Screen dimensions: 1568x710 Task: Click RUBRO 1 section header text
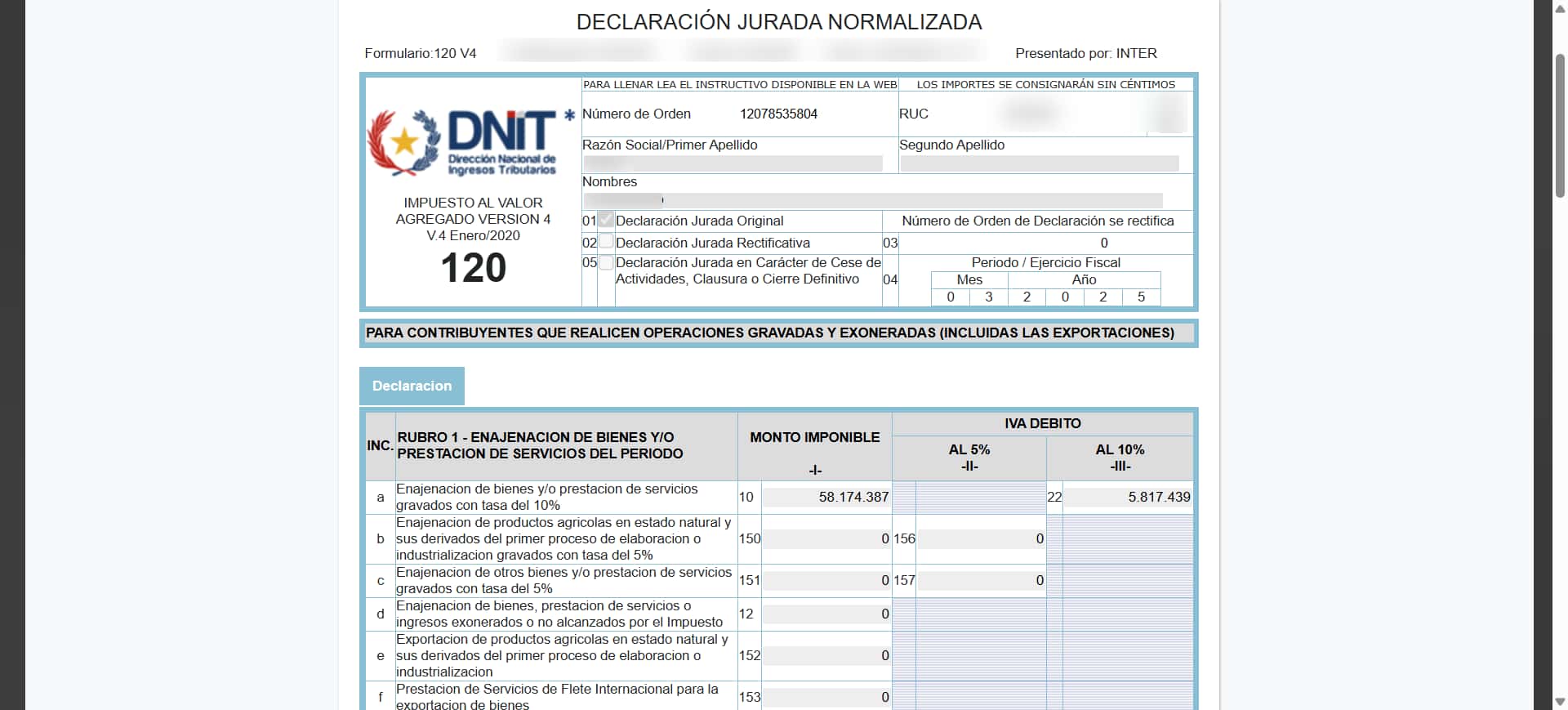[x=540, y=445]
